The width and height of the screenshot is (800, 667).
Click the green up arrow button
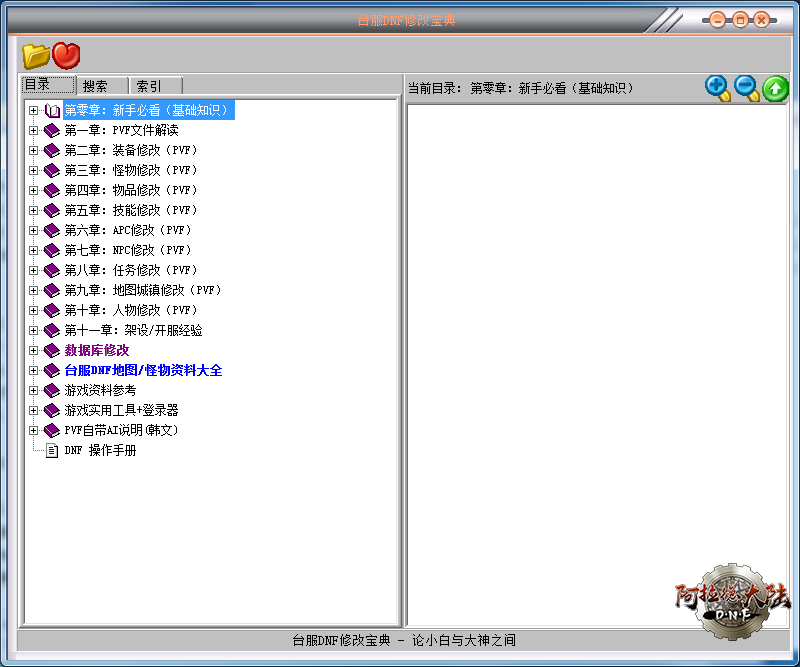pyautogui.click(x=776, y=89)
